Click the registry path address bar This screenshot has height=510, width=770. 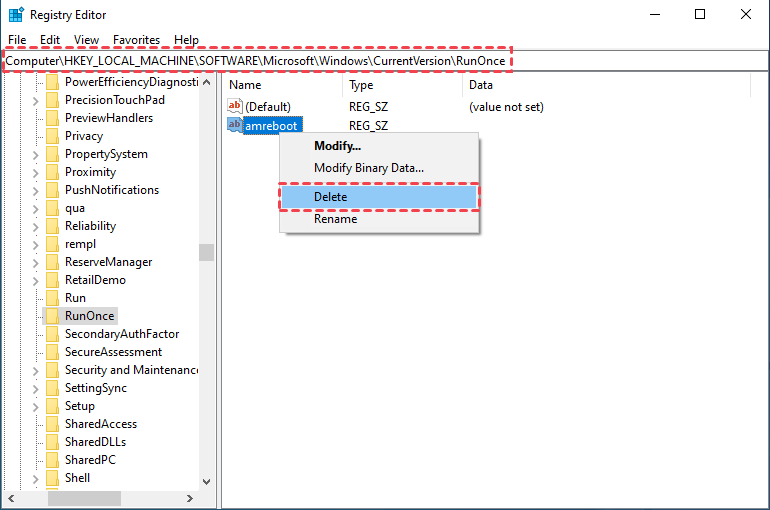tap(385, 61)
